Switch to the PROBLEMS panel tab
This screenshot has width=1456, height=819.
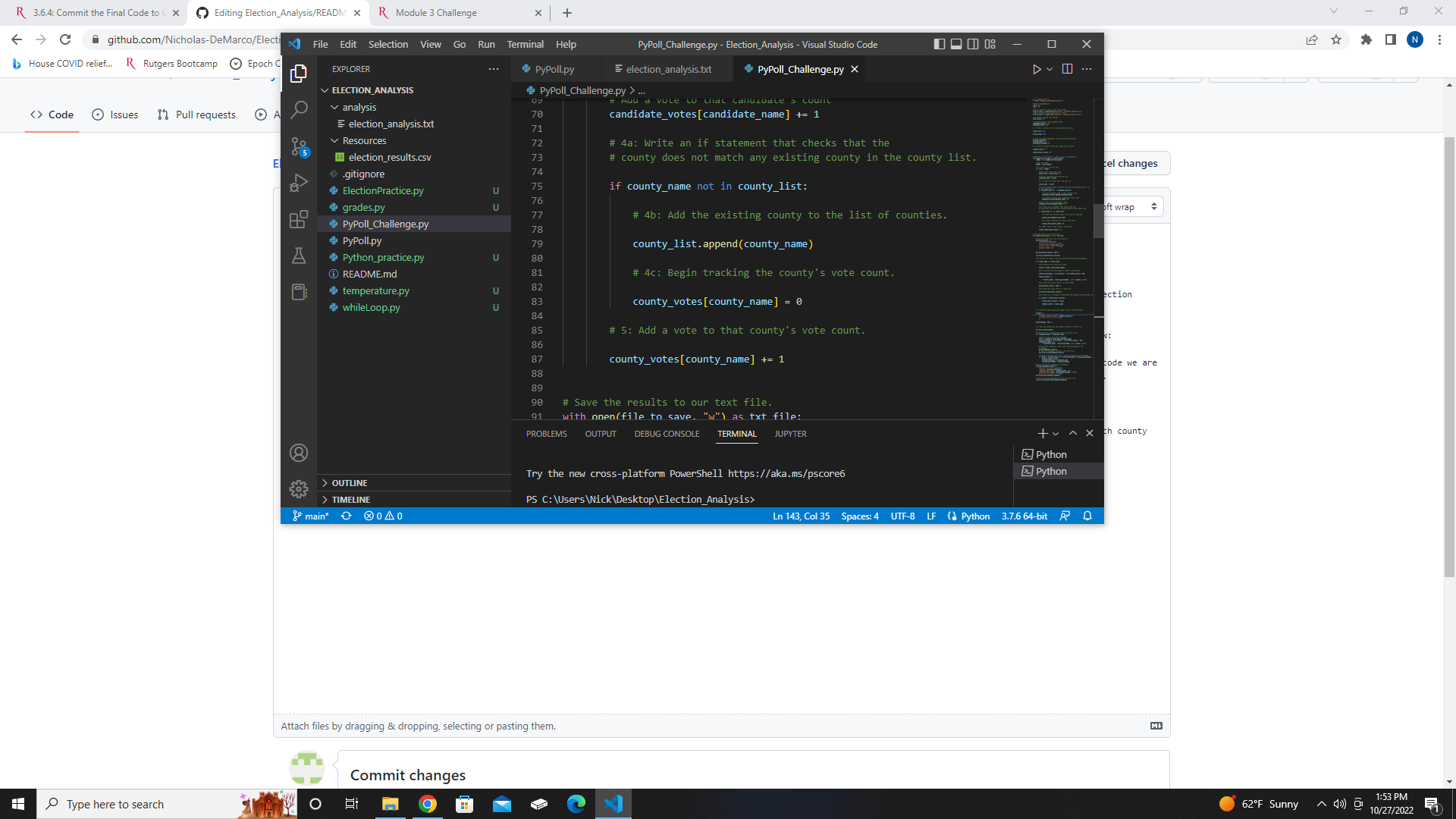pyautogui.click(x=546, y=434)
